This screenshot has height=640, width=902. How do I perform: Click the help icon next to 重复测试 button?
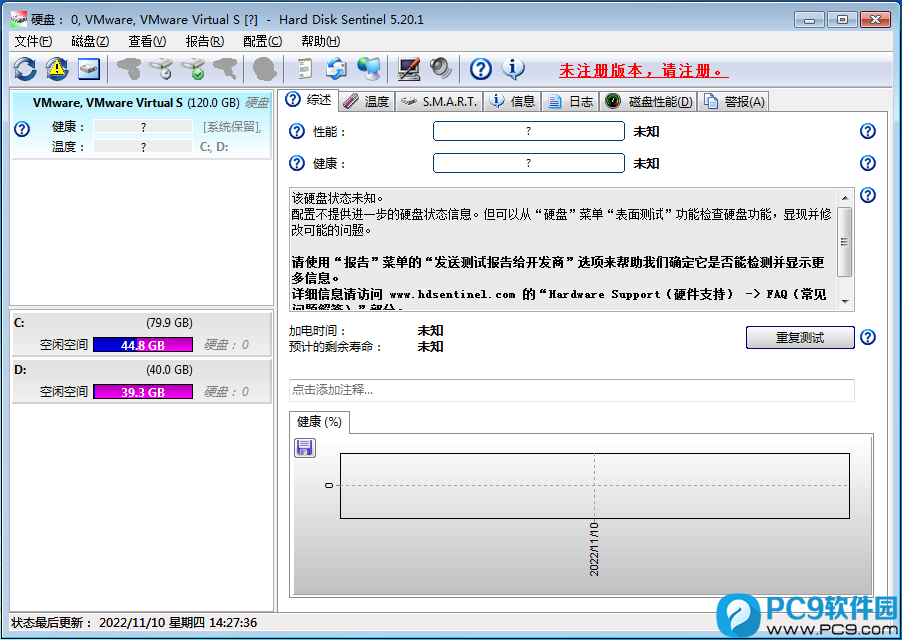(867, 337)
